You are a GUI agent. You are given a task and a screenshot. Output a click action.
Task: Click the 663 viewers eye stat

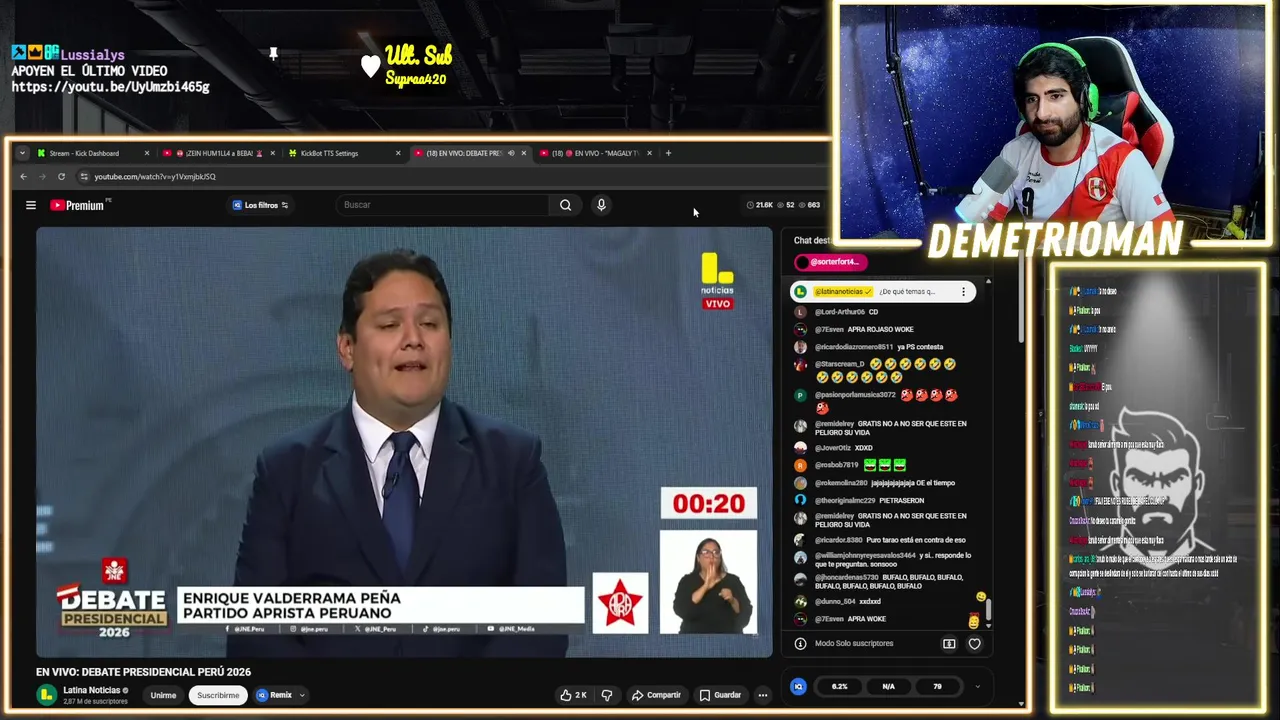(x=809, y=205)
